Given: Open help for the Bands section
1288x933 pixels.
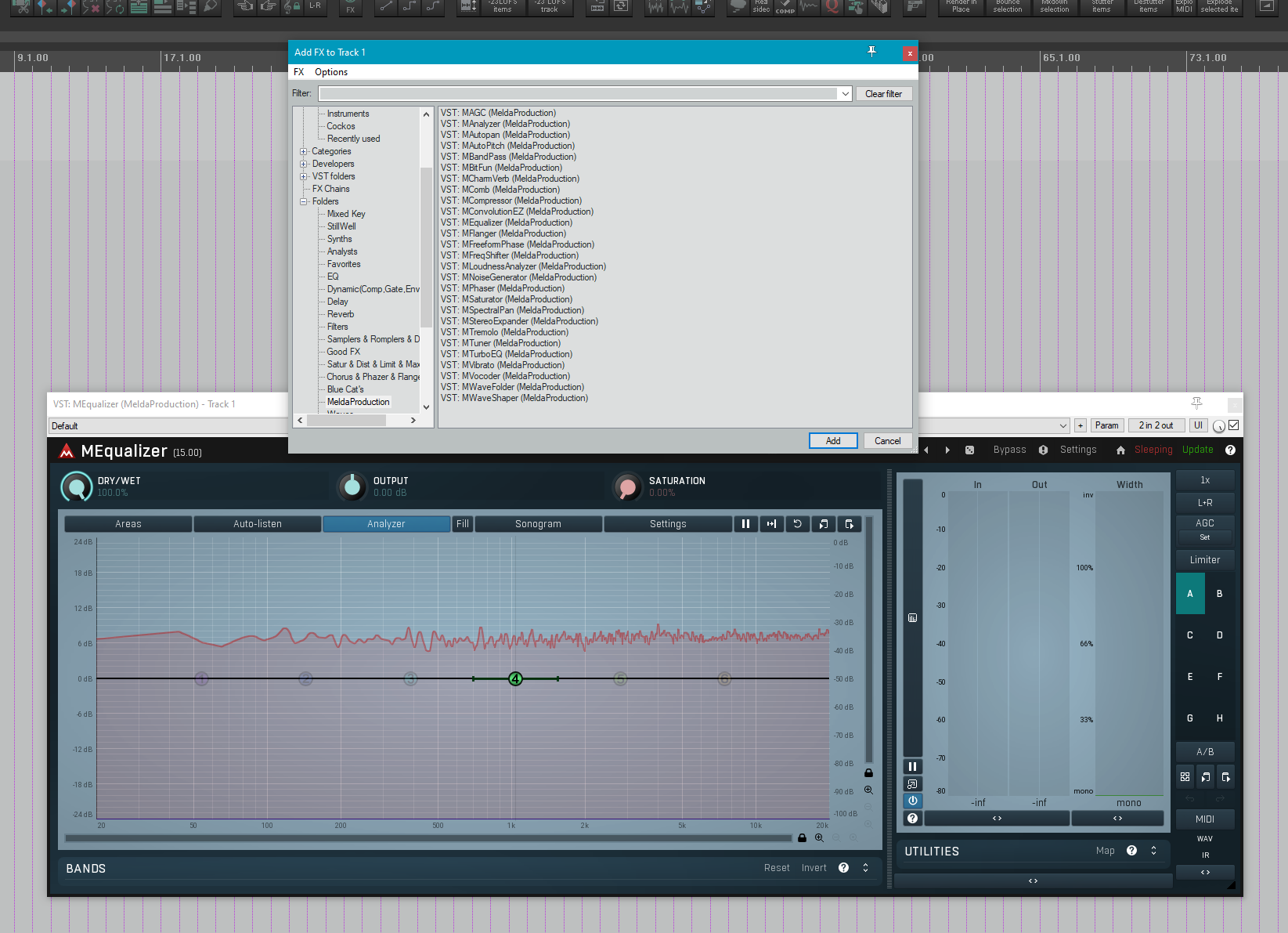Looking at the screenshot, I should coord(843,868).
